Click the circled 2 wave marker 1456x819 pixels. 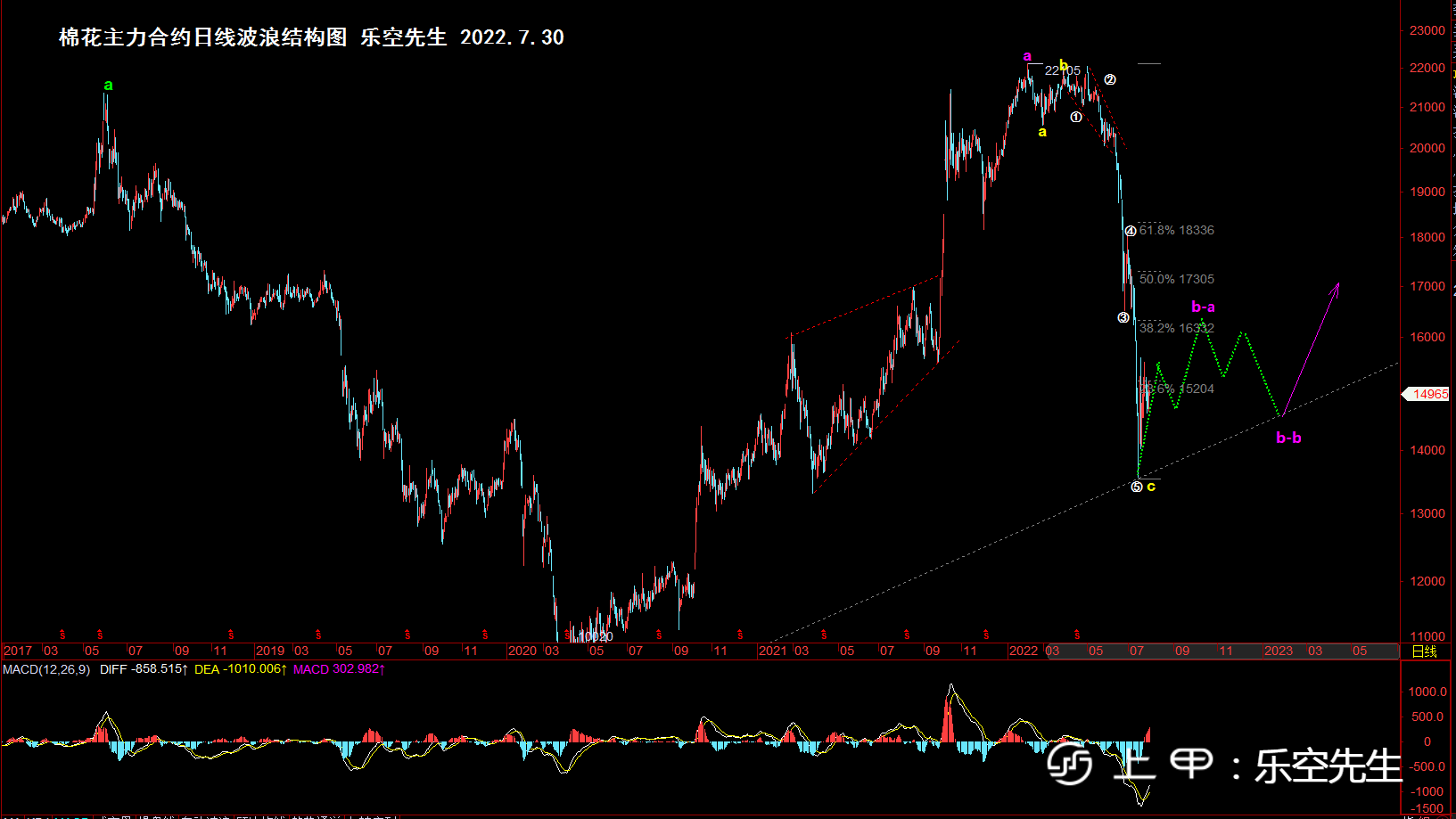pos(1109,79)
